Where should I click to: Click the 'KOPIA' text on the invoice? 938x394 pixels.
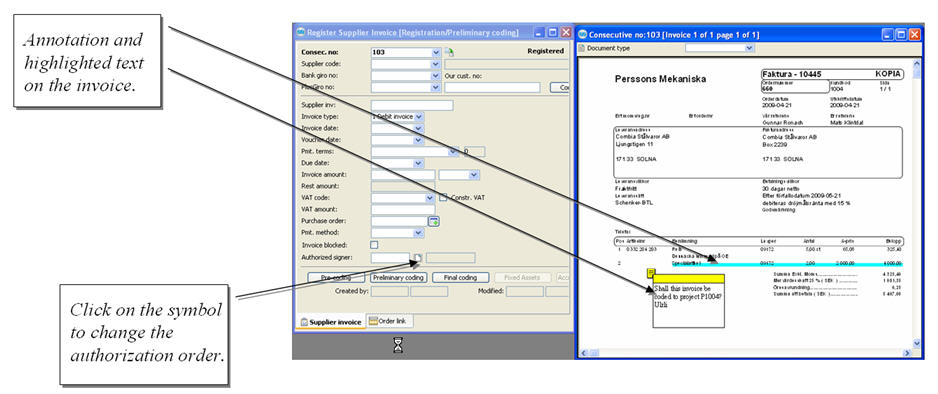click(888, 74)
